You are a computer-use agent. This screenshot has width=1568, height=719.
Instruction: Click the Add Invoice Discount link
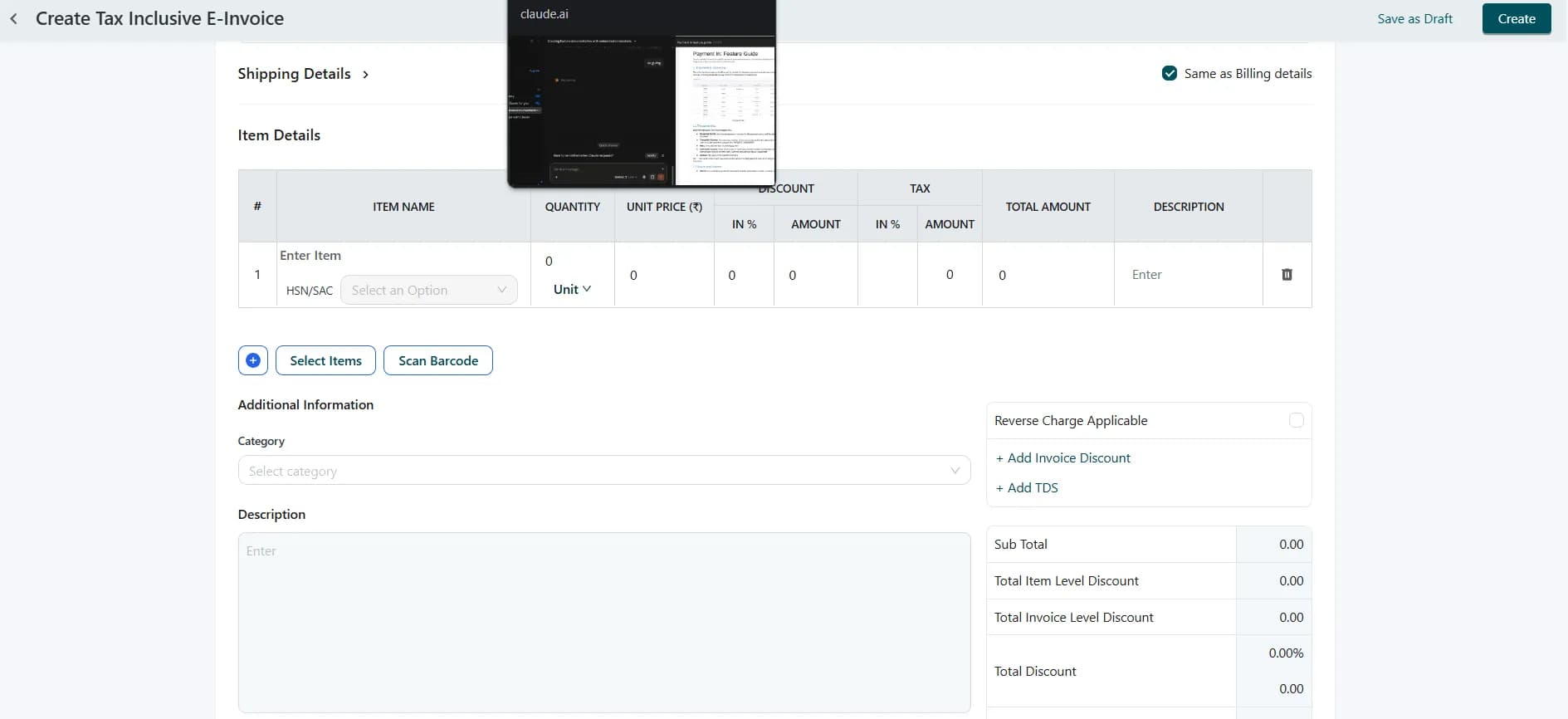[x=1063, y=457]
